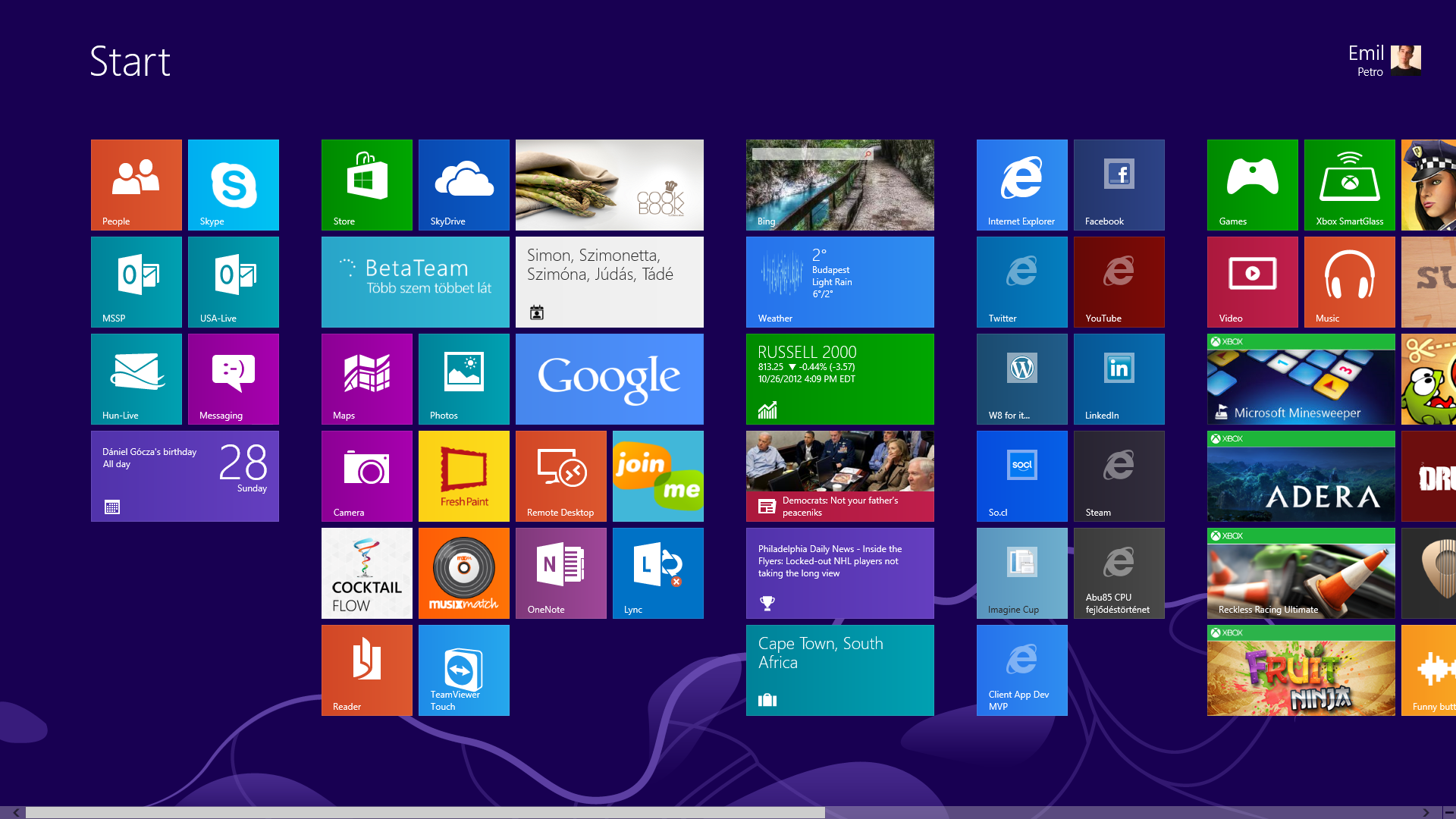
Task: Open Philadelphia Daily News sports tile
Action: pyautogui.click(x=840, y=573)
